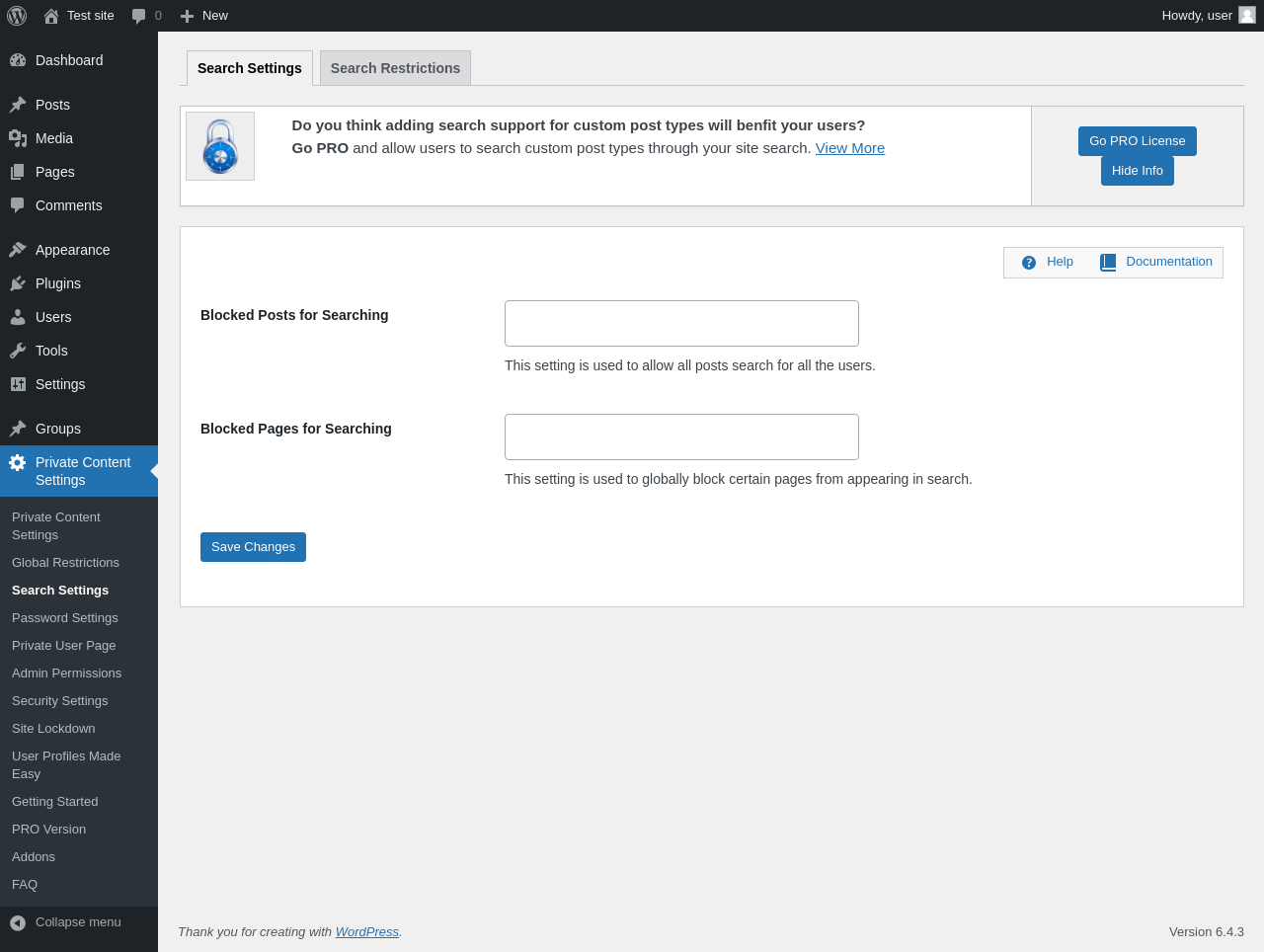Click the user avatar in admin bar

point(1247,16)
